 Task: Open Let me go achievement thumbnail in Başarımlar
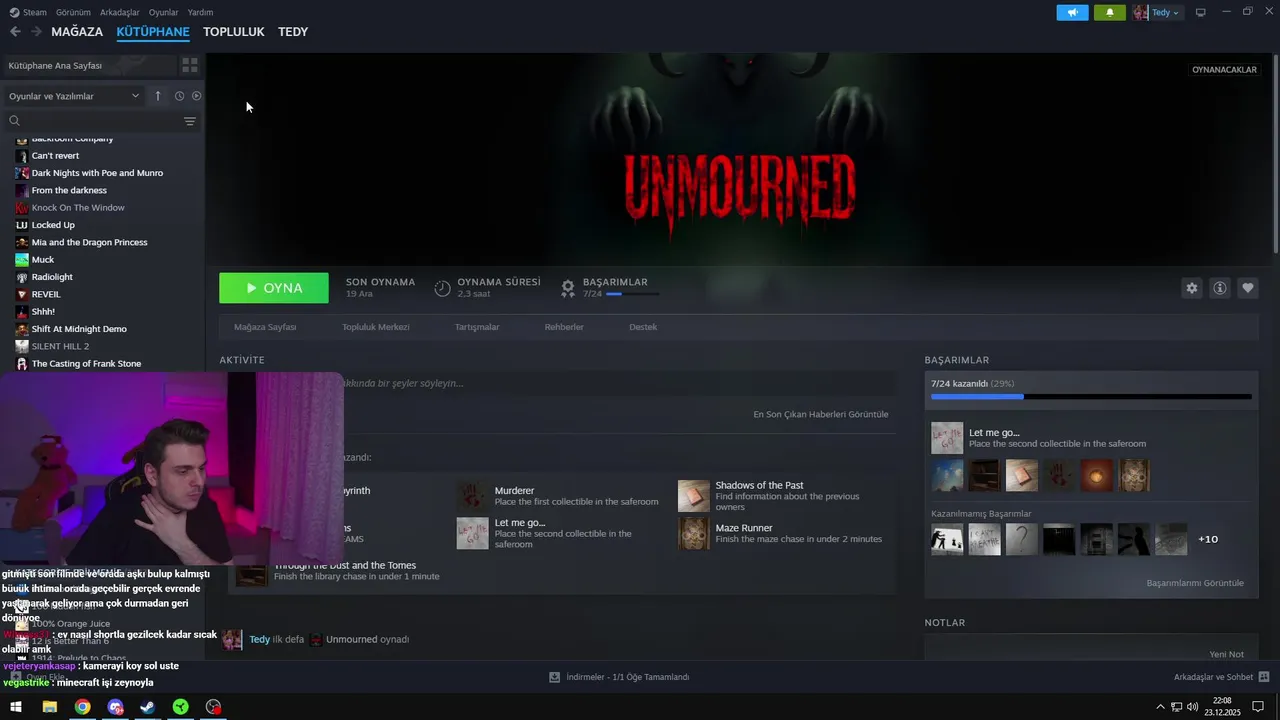click(947, 438)
